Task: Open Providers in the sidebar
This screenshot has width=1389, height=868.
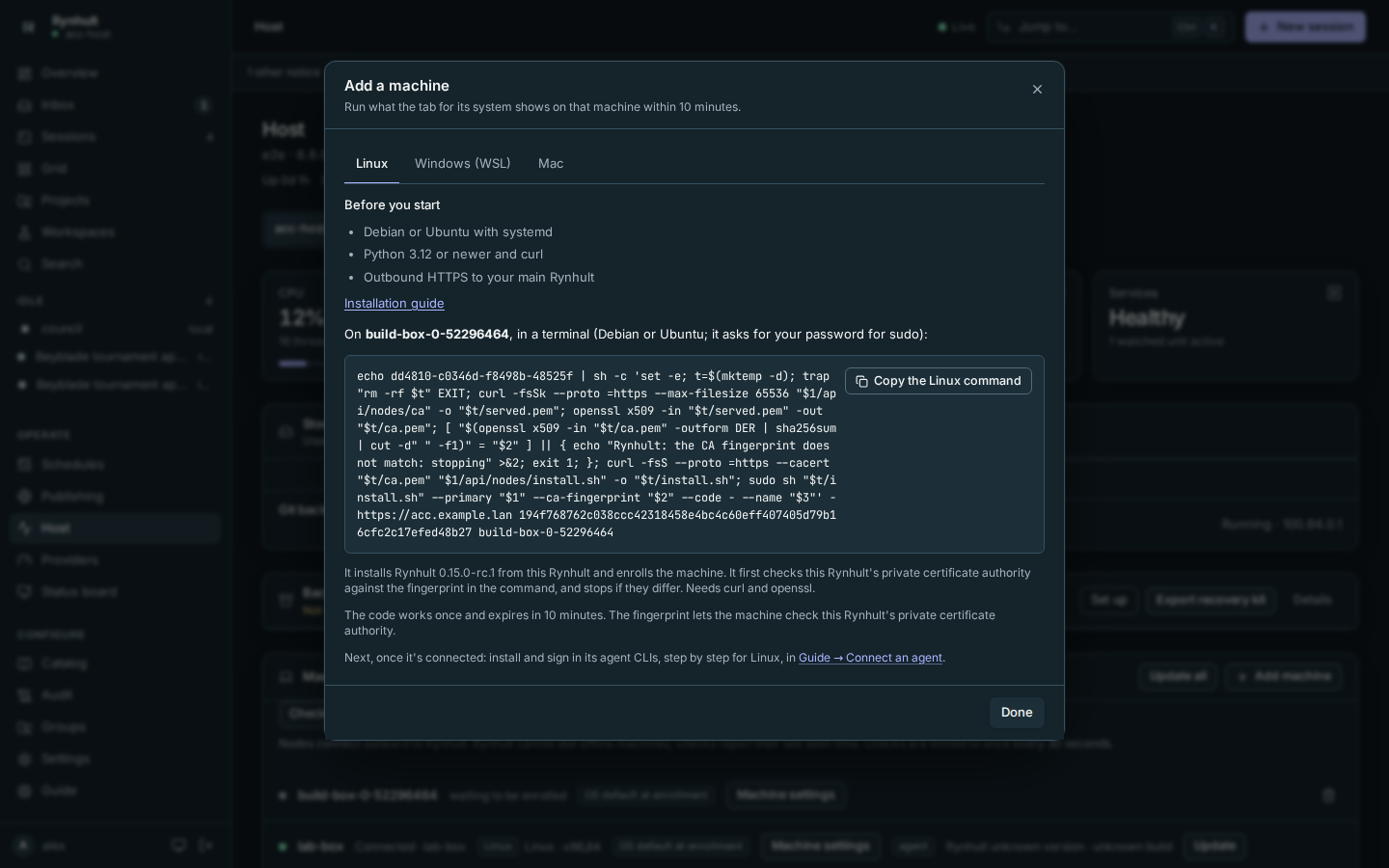Action: 116,560
